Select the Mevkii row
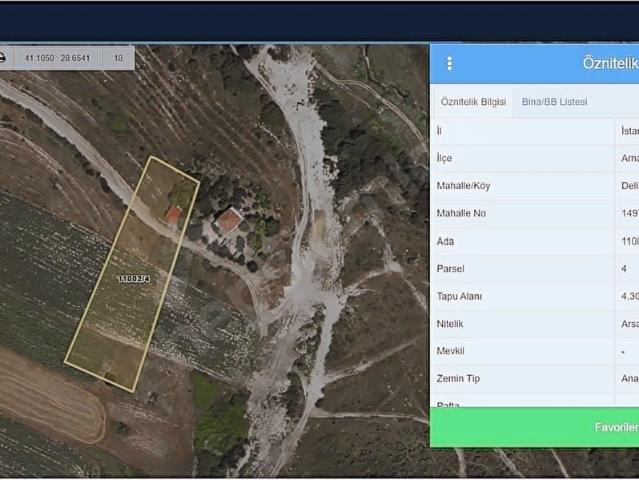The height and width of the screenshot is (480, 639). point(535,351)
